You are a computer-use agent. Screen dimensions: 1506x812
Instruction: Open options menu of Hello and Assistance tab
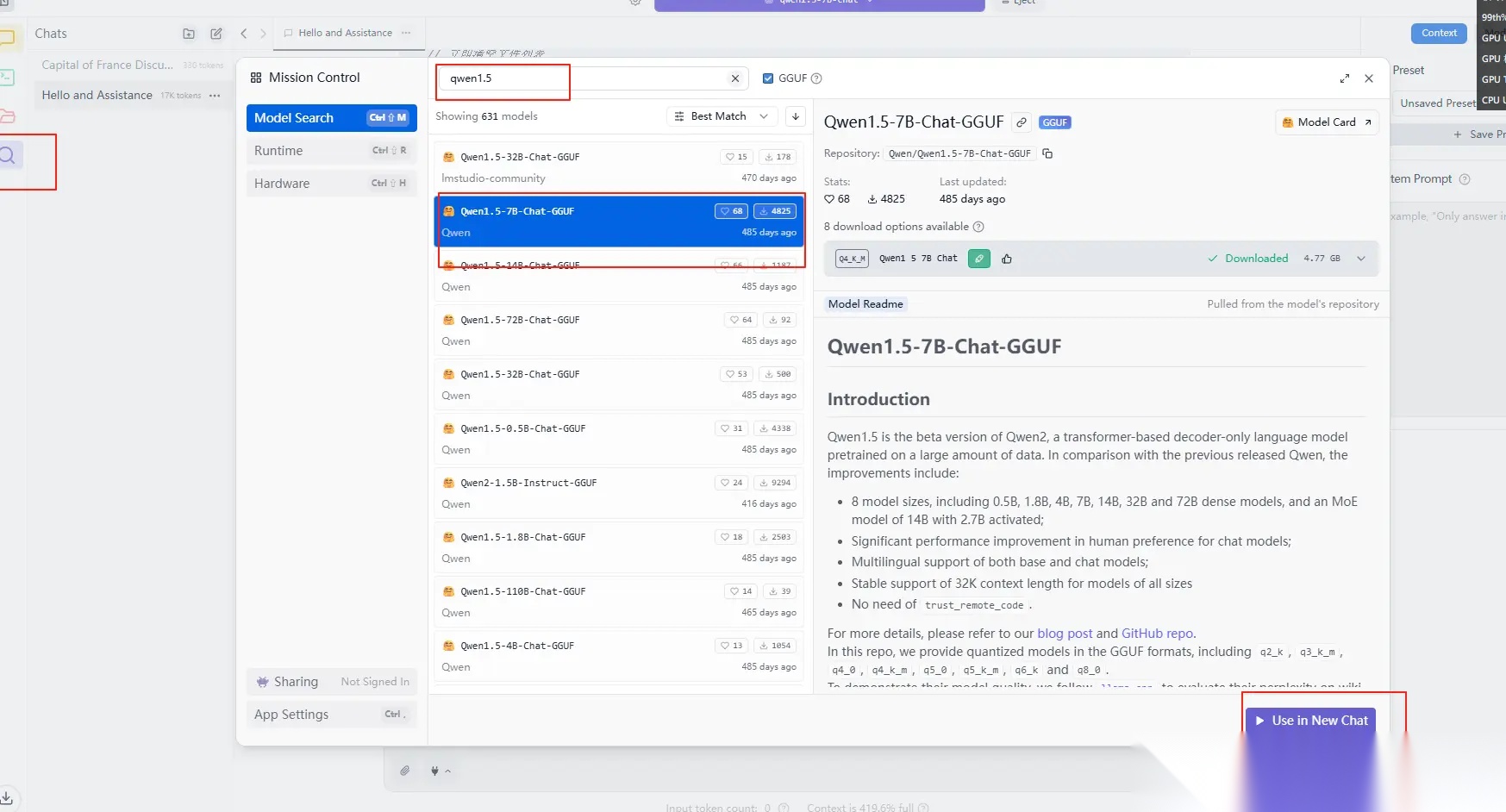406,33
